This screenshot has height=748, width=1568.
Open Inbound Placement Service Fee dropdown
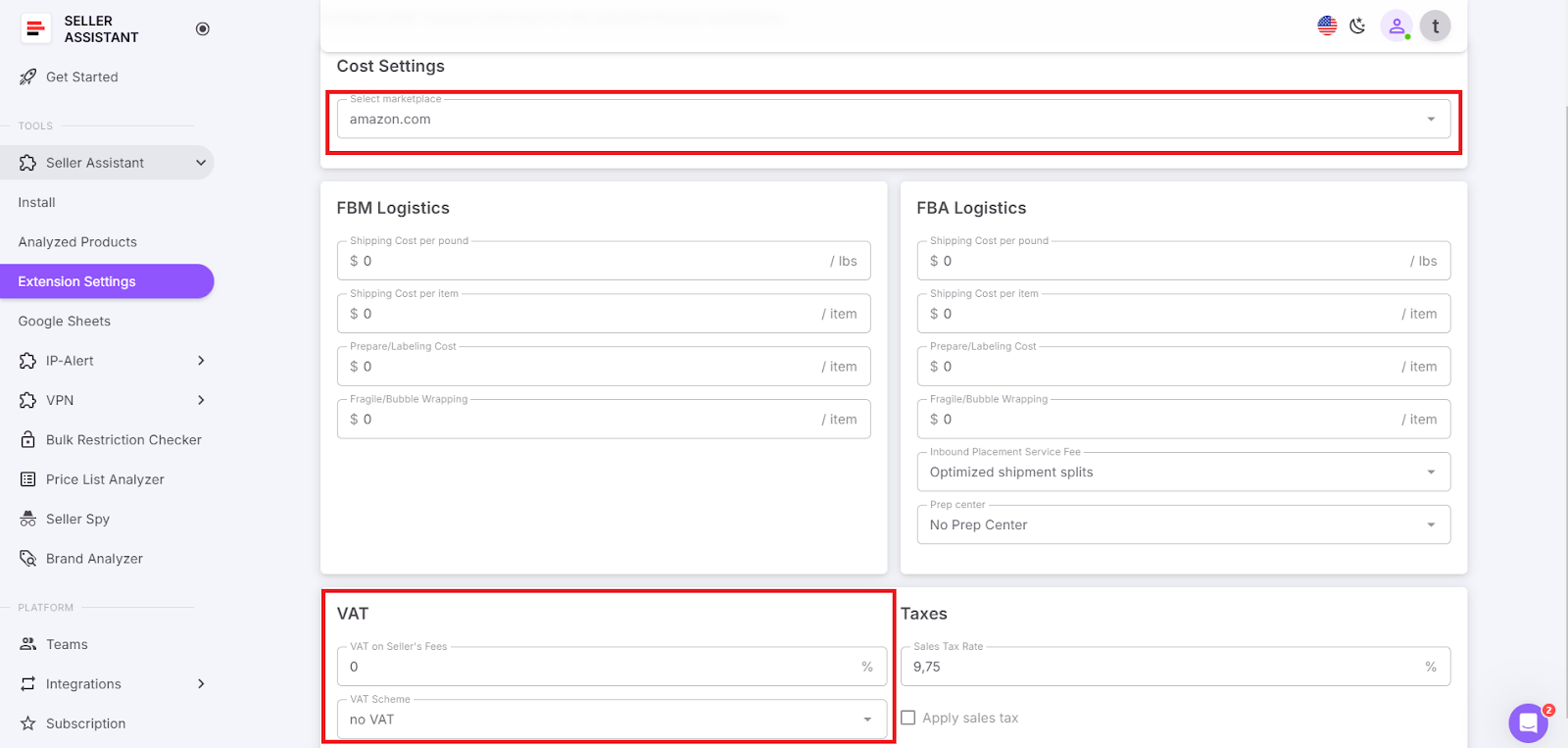tap(1184, 472)
